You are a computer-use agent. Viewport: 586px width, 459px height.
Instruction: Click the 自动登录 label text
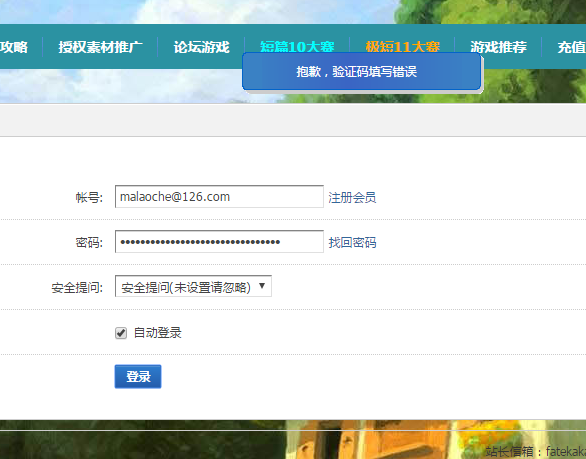[x=158, y=333]
